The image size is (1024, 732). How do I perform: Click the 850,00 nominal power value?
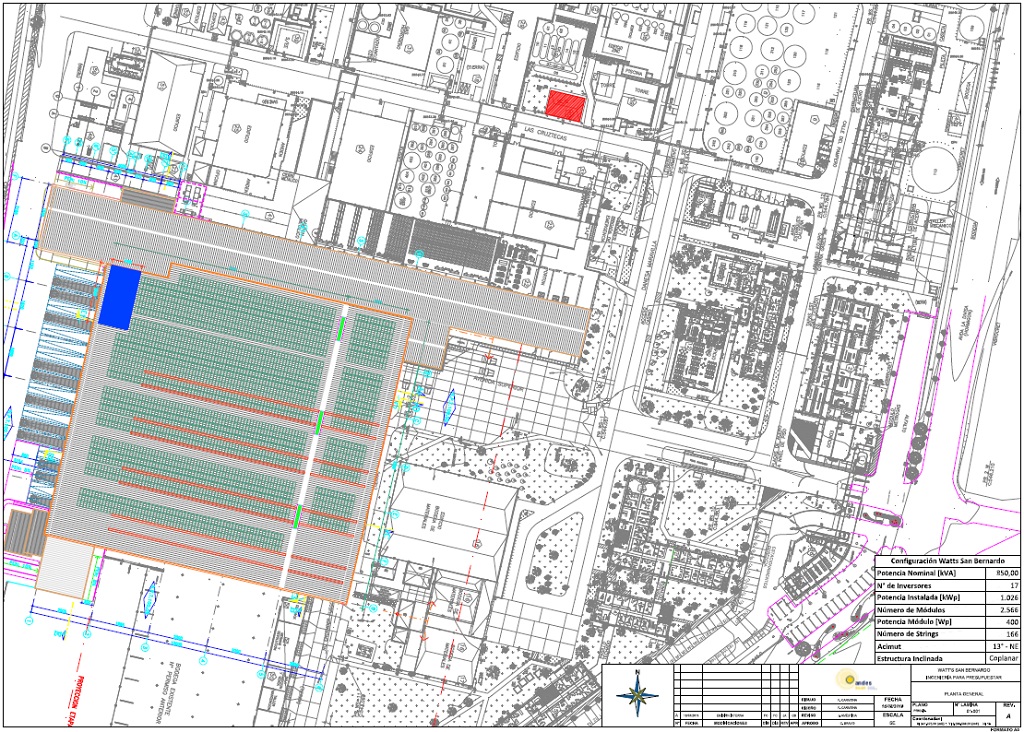1006,573
